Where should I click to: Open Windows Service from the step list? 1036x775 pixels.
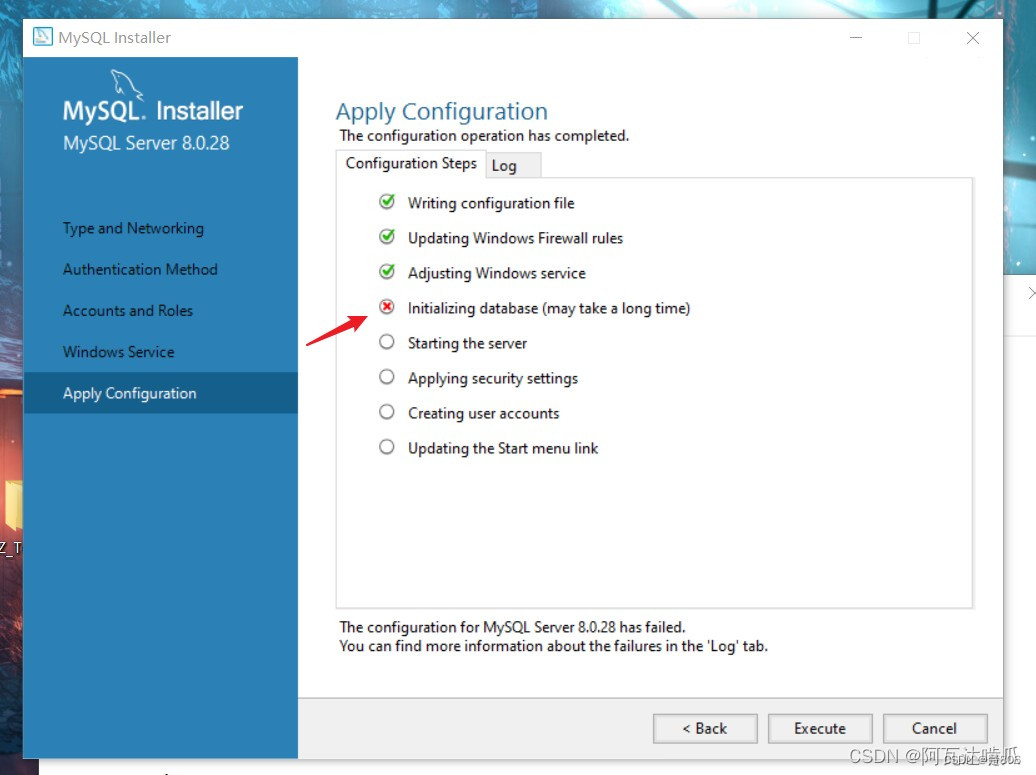click(118, 352)
